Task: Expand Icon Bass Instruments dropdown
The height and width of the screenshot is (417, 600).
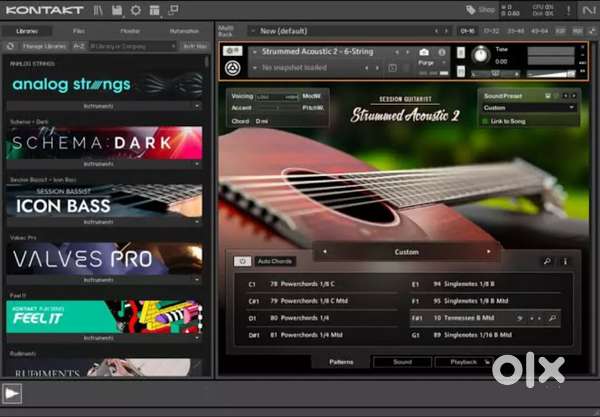Action: 104,222
